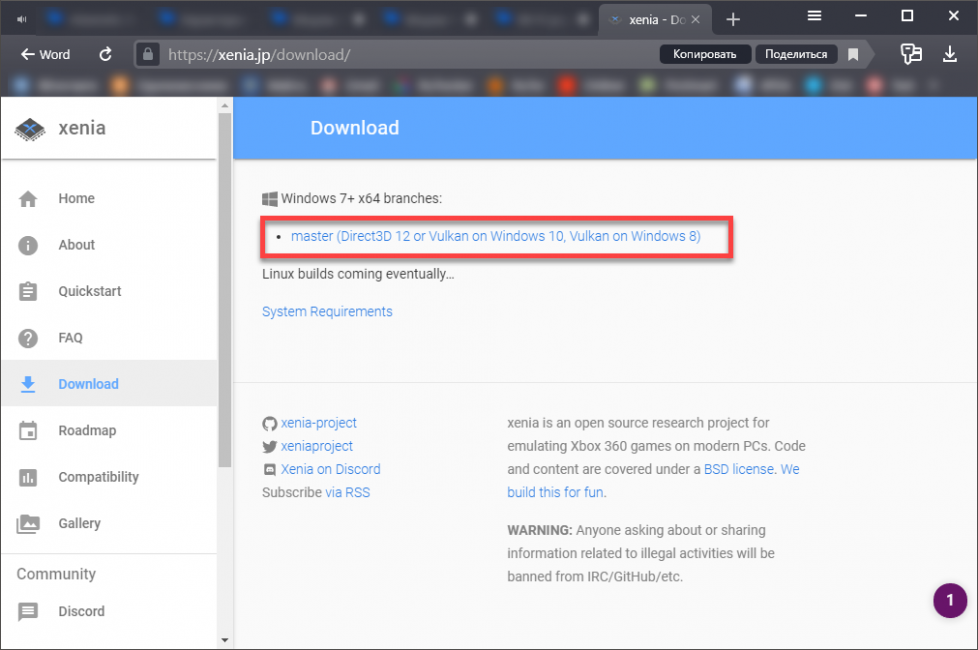Screen dimensions: 978x650
Task: Click the About info icon
Action: 28,245
